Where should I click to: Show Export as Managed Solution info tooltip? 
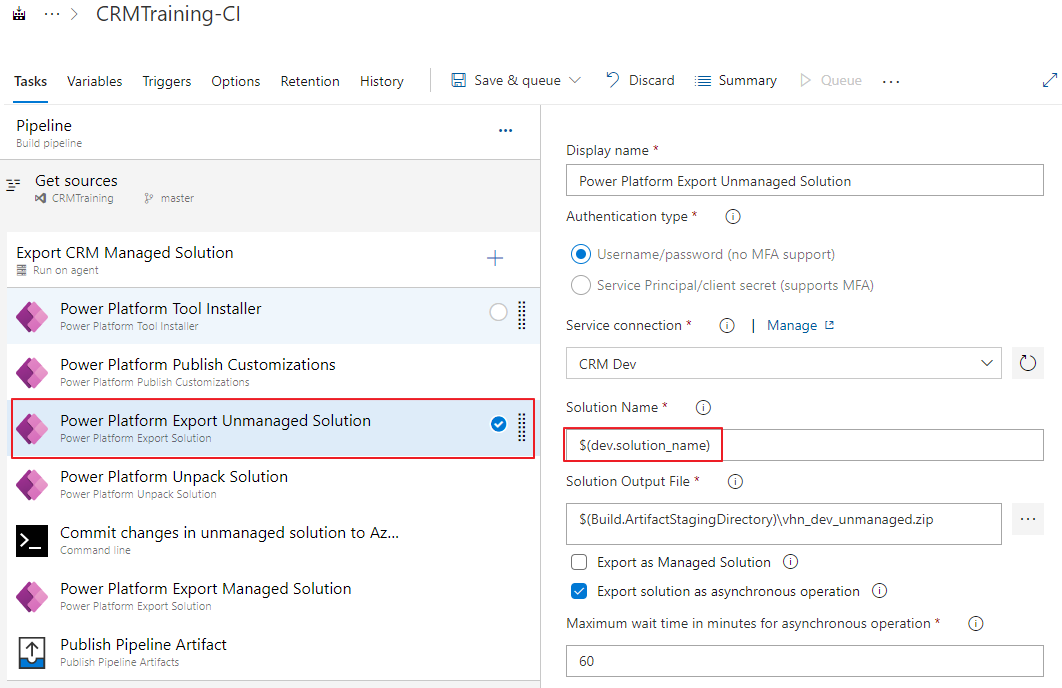(x=790, y=562)
